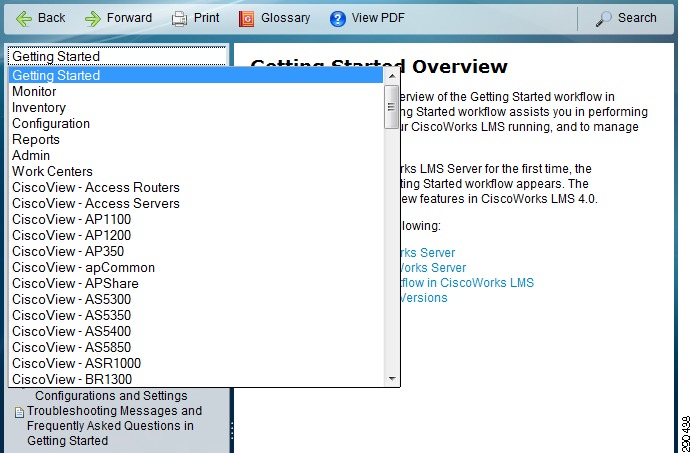Open the workflow in CiscoWorks LMS link
The width and height of the screenshot is (691, 453).
pyautogui.click(x=467, y=282)
